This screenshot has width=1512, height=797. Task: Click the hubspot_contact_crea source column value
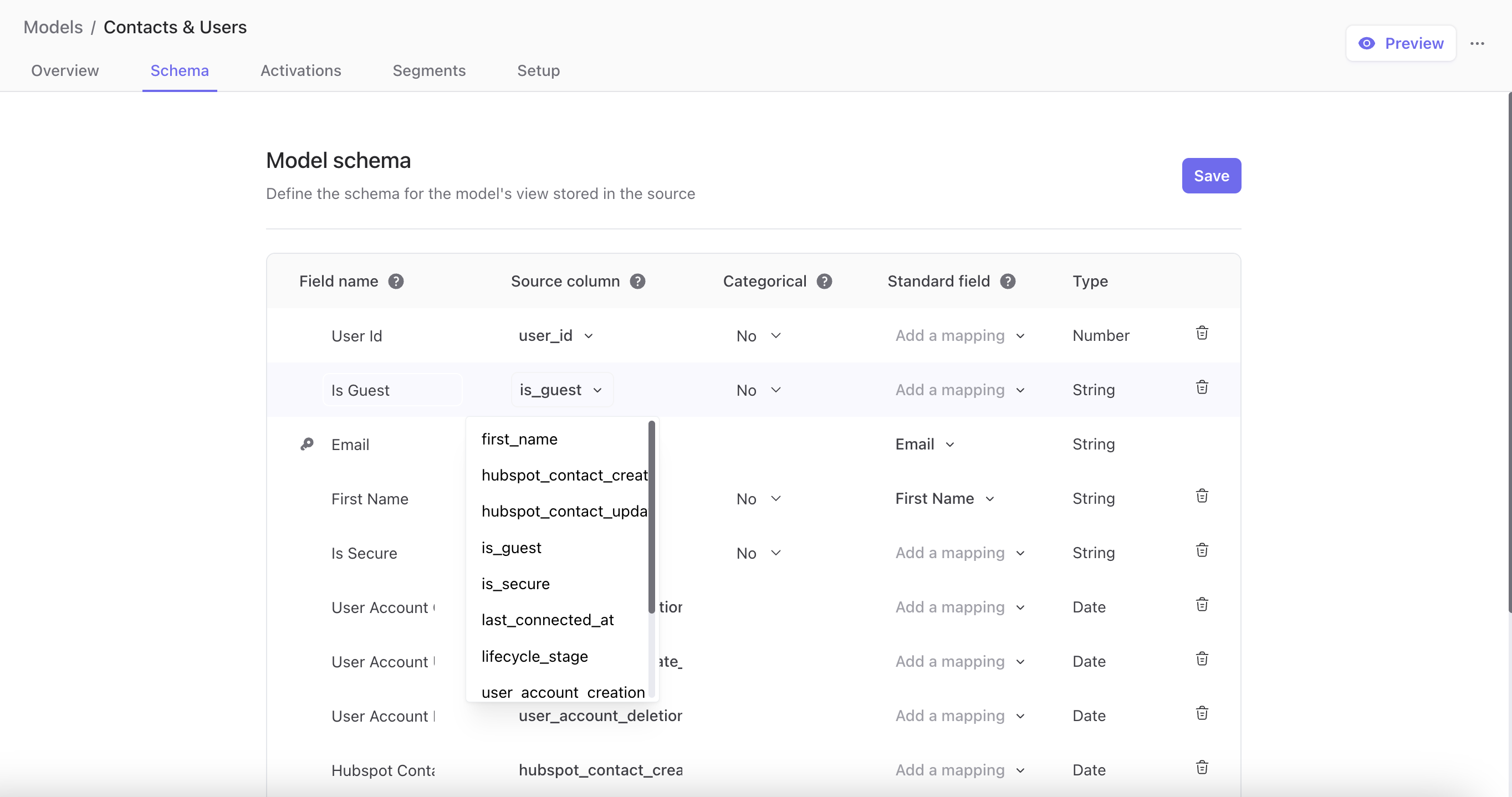[600, 770]
